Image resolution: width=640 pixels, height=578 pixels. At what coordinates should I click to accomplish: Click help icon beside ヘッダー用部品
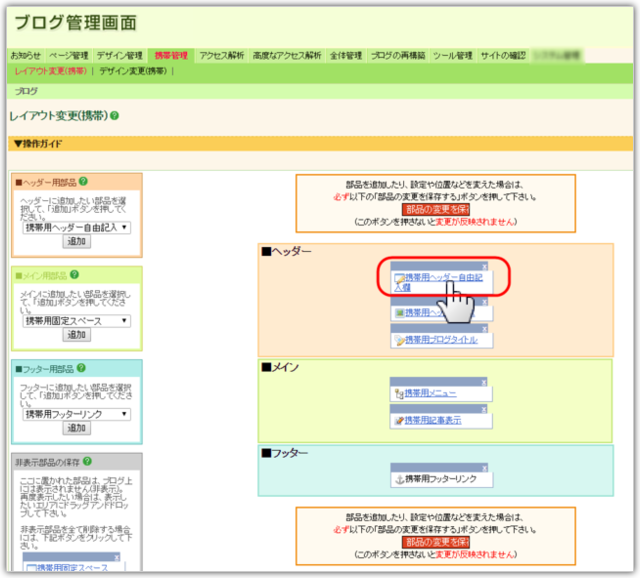pos(83,182)
